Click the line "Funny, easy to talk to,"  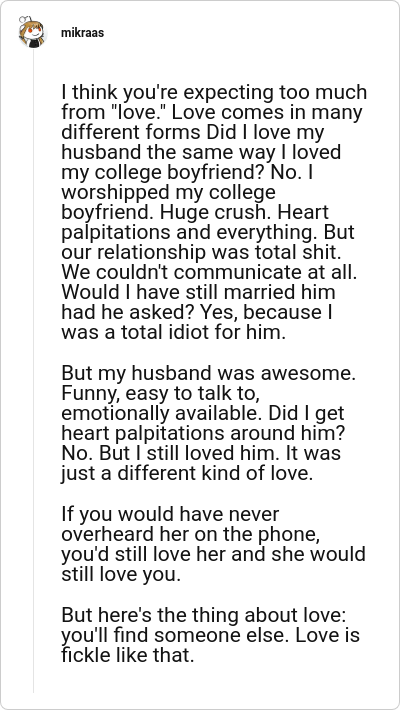point(160,393)
